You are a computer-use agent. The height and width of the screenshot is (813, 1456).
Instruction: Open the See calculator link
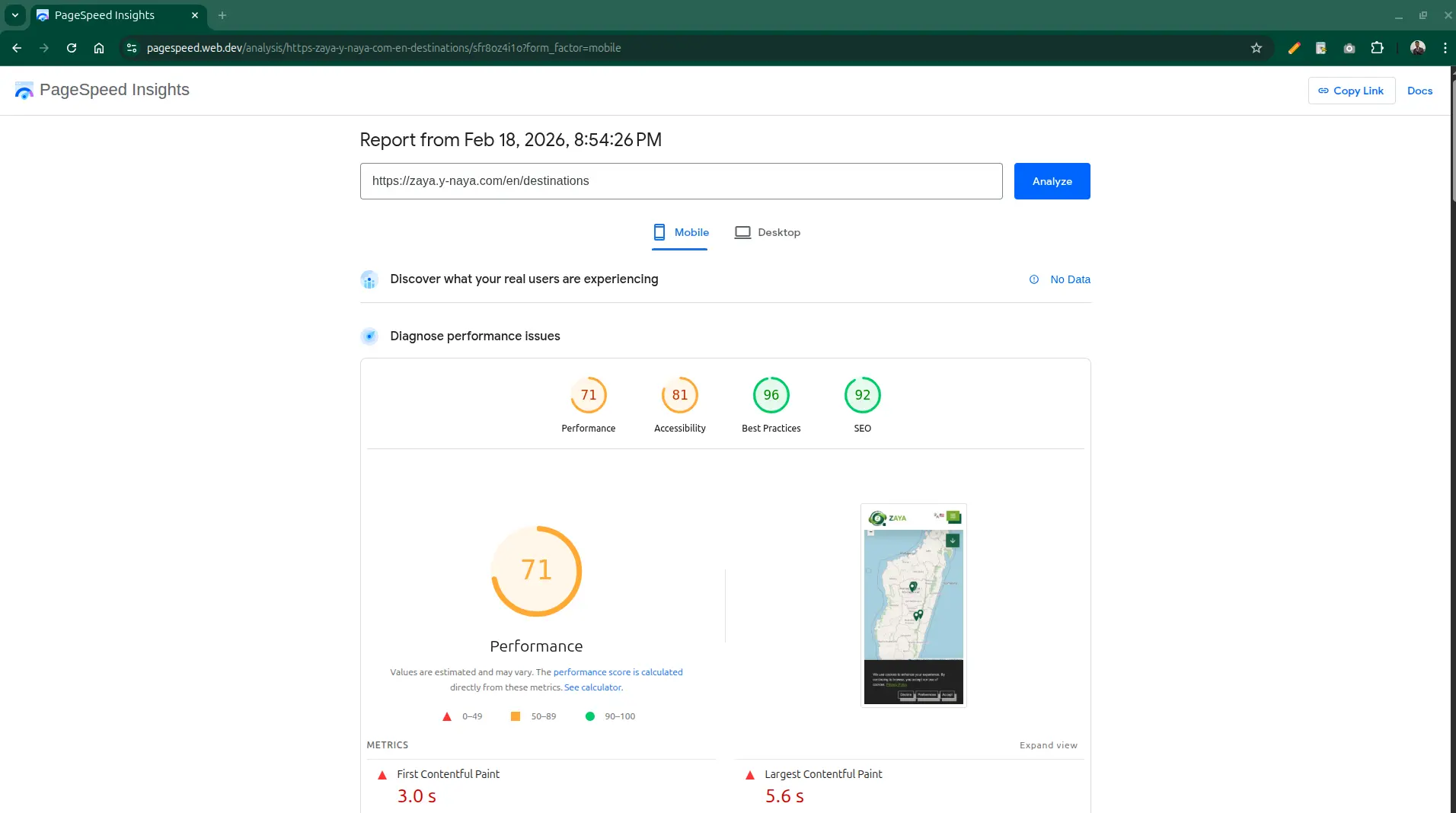tap(592, 687)
